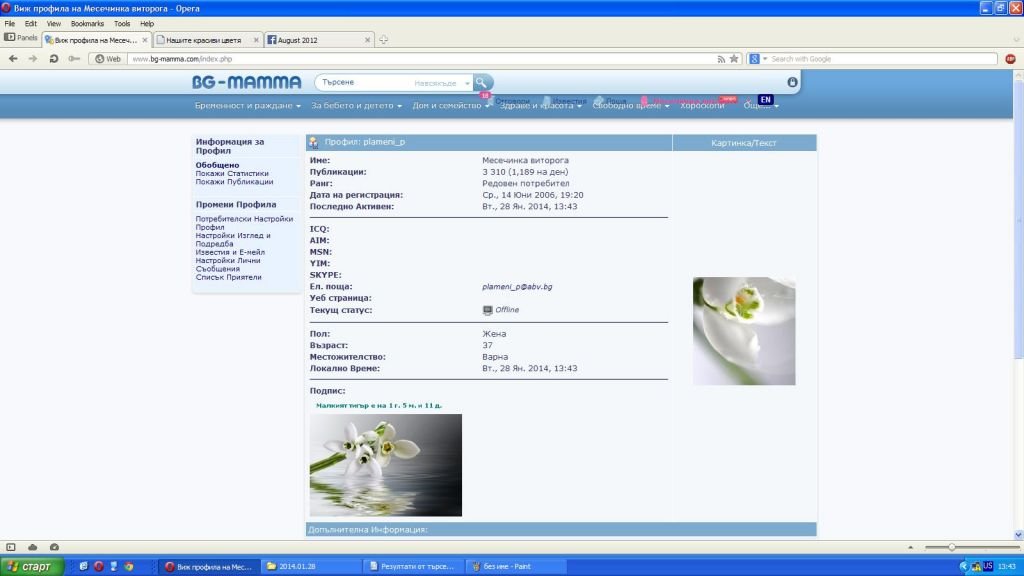Click the browser back arrow
Screen dimensions: 1024x576
click(13, 59)
